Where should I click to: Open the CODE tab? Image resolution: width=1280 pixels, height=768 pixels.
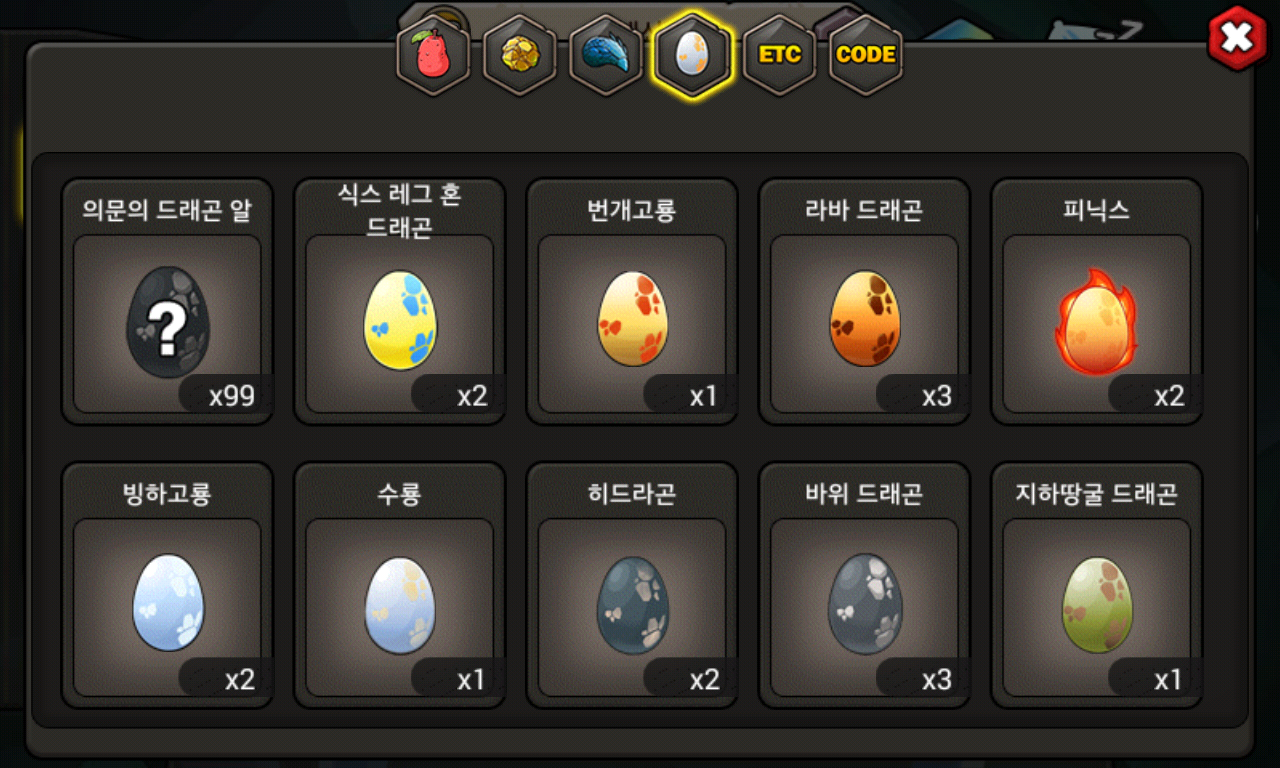pos(866,54)
